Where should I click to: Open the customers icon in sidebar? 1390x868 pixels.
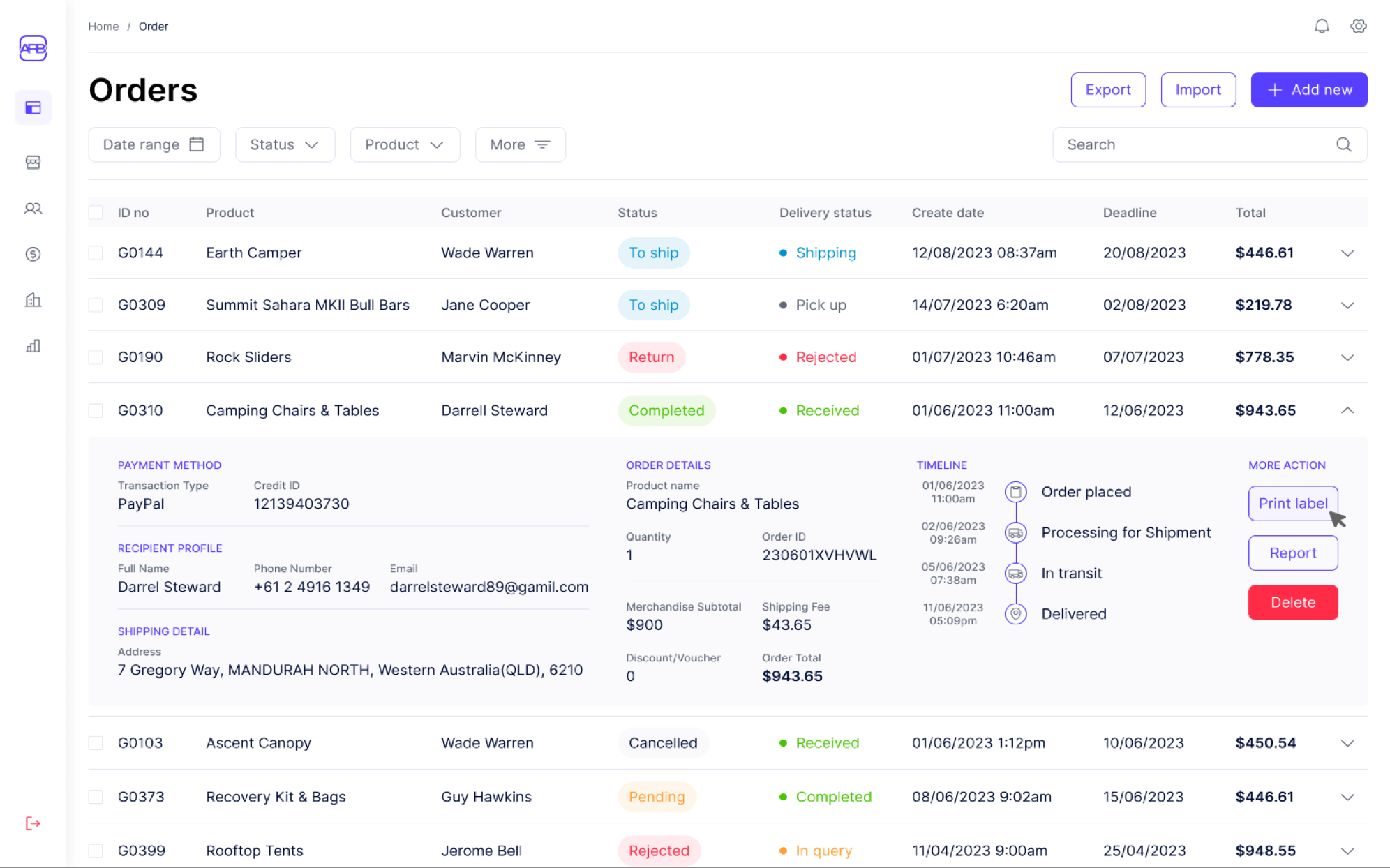(33, 209)
